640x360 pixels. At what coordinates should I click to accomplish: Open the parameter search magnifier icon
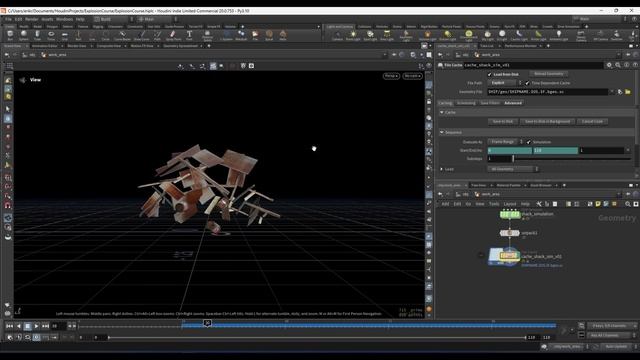click(618, 65)
